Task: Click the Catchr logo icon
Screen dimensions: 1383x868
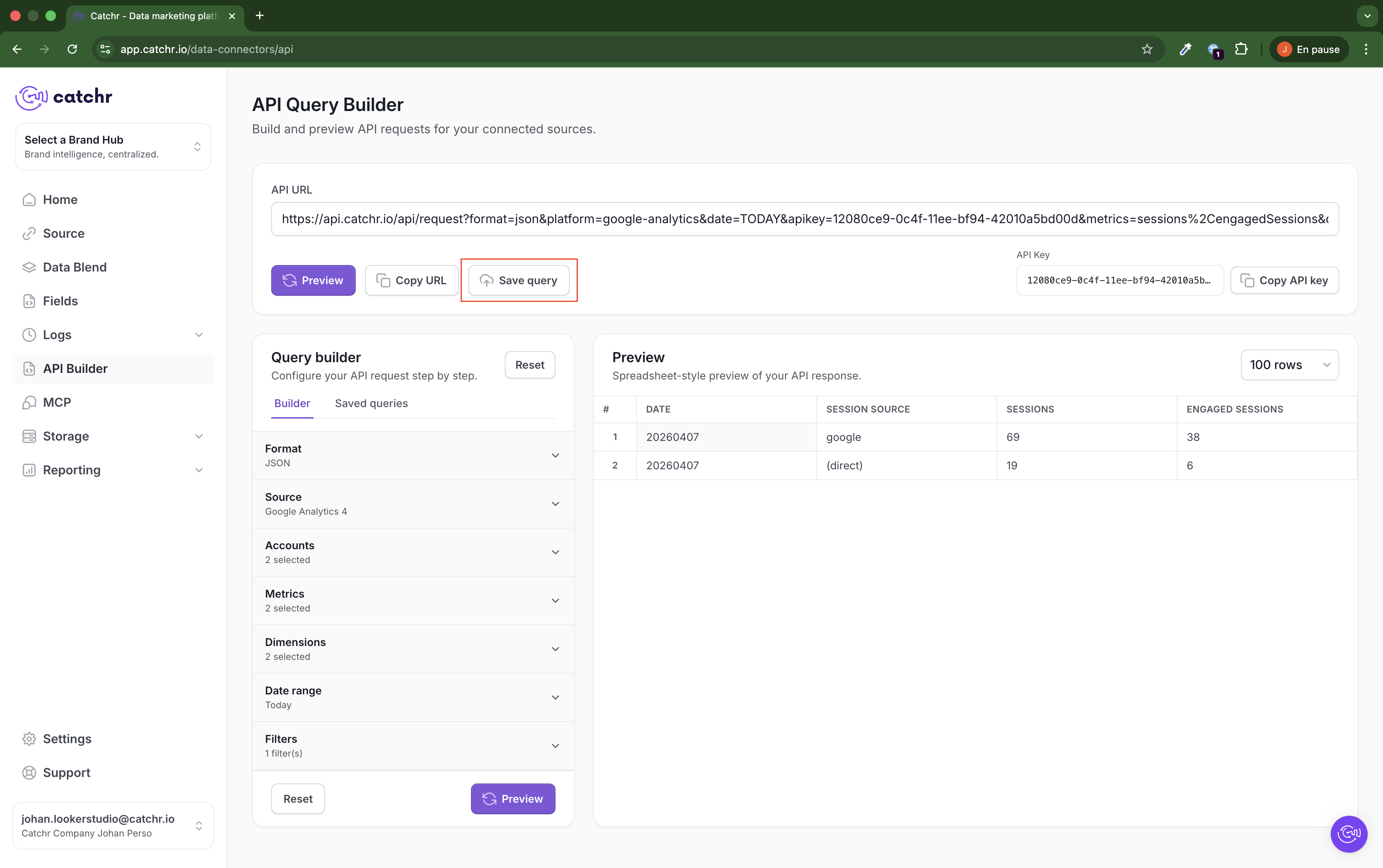Action: tap(31, 97)
